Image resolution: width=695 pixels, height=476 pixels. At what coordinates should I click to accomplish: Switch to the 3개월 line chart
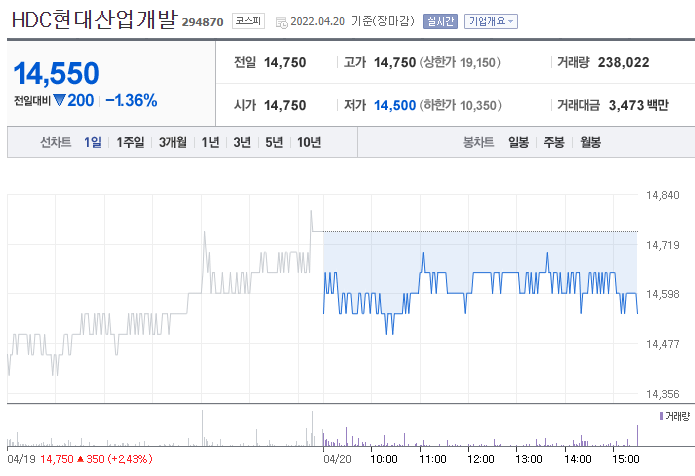[173, 142]
